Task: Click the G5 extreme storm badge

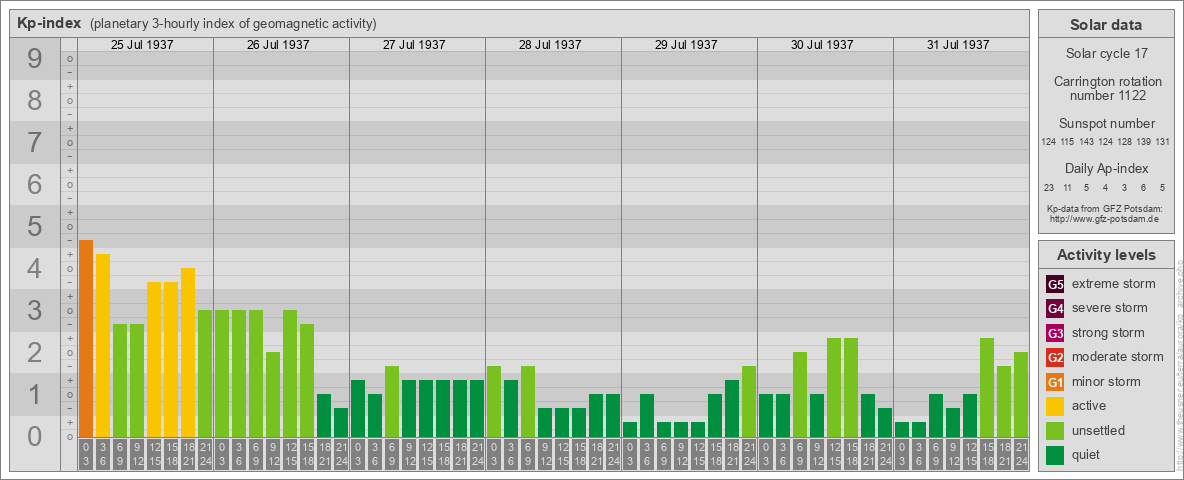Action: click(1055, 284)
